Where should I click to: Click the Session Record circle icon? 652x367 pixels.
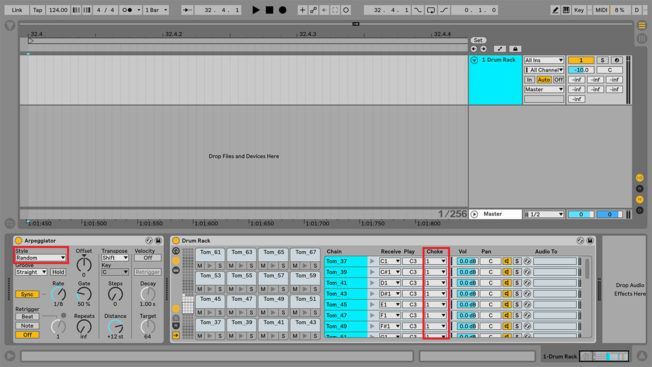346,10
